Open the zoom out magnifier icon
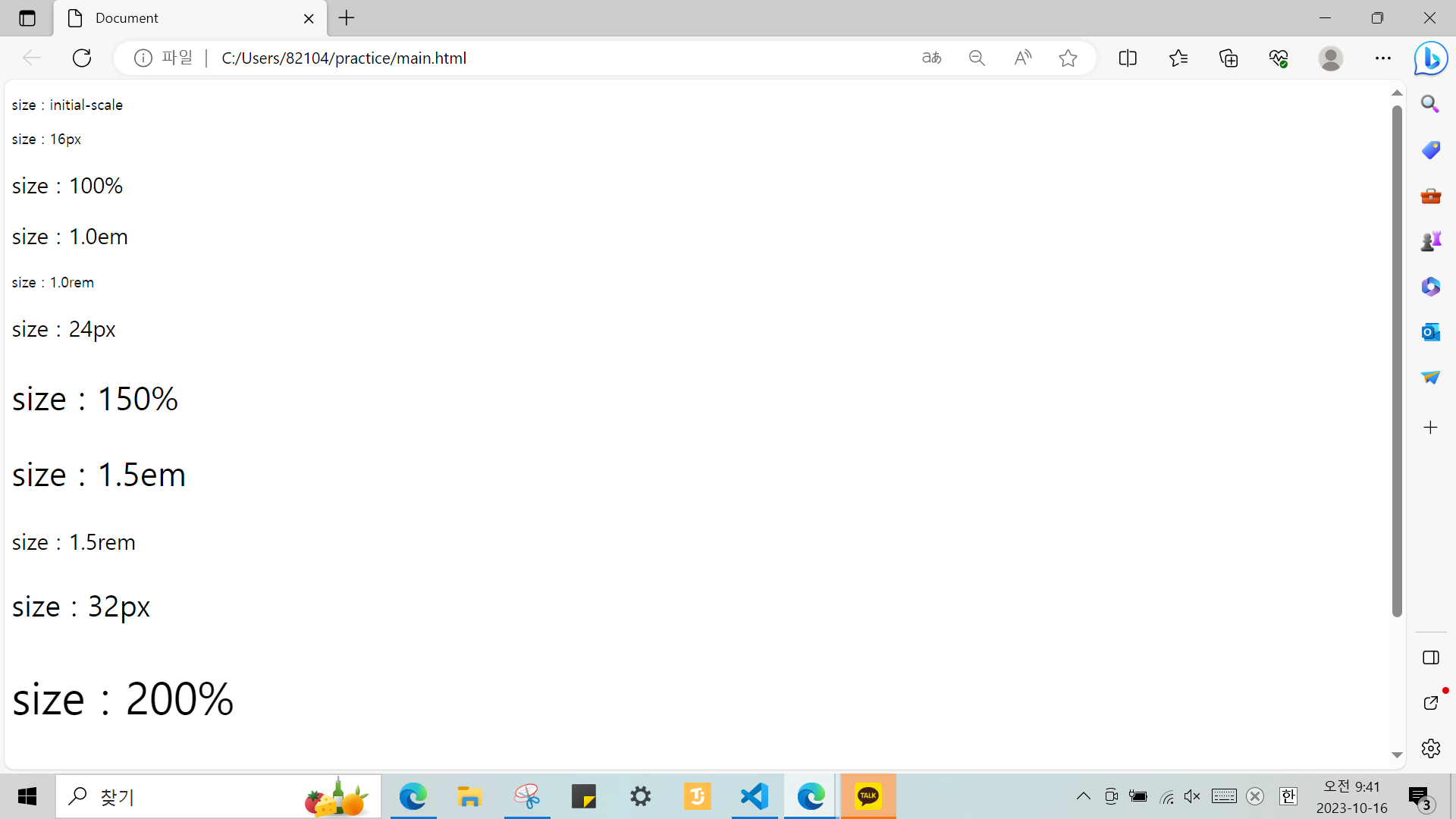Image resolution: width=1456 pixels, height=819 pixels. (x=977, y=58)
